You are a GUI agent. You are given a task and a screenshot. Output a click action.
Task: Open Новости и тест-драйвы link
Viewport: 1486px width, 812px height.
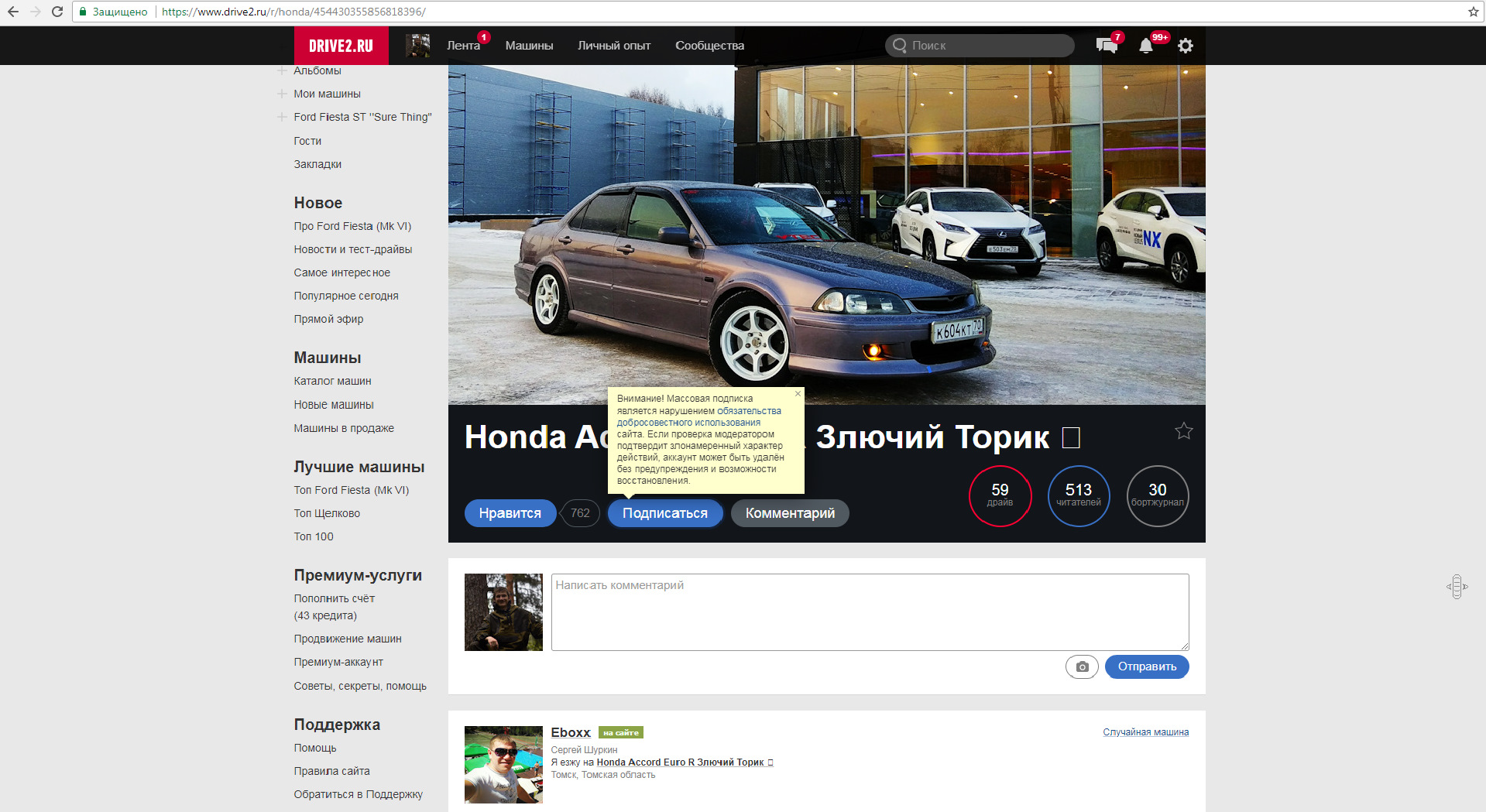pos(353,249)
